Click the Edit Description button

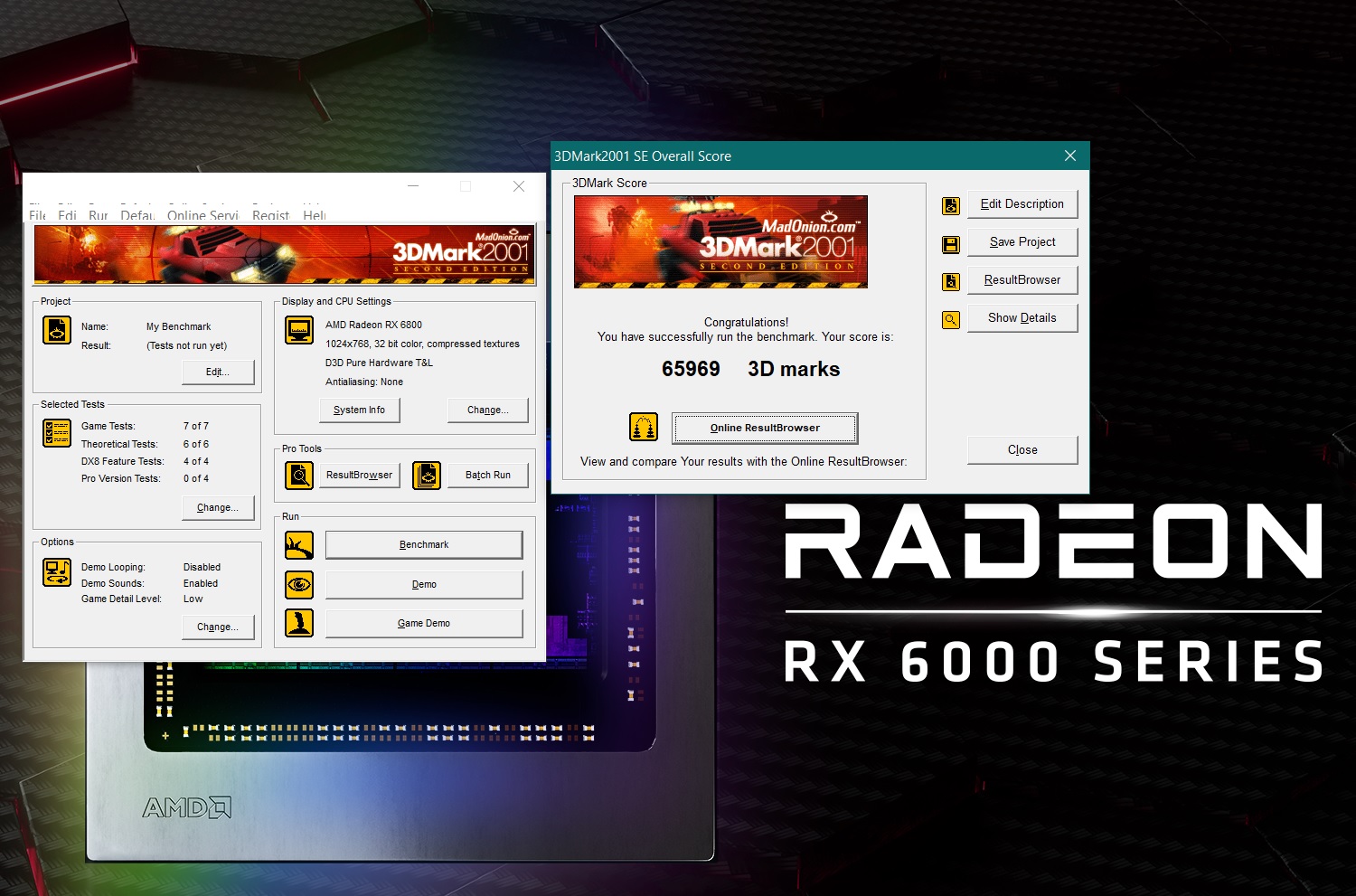1022,203
